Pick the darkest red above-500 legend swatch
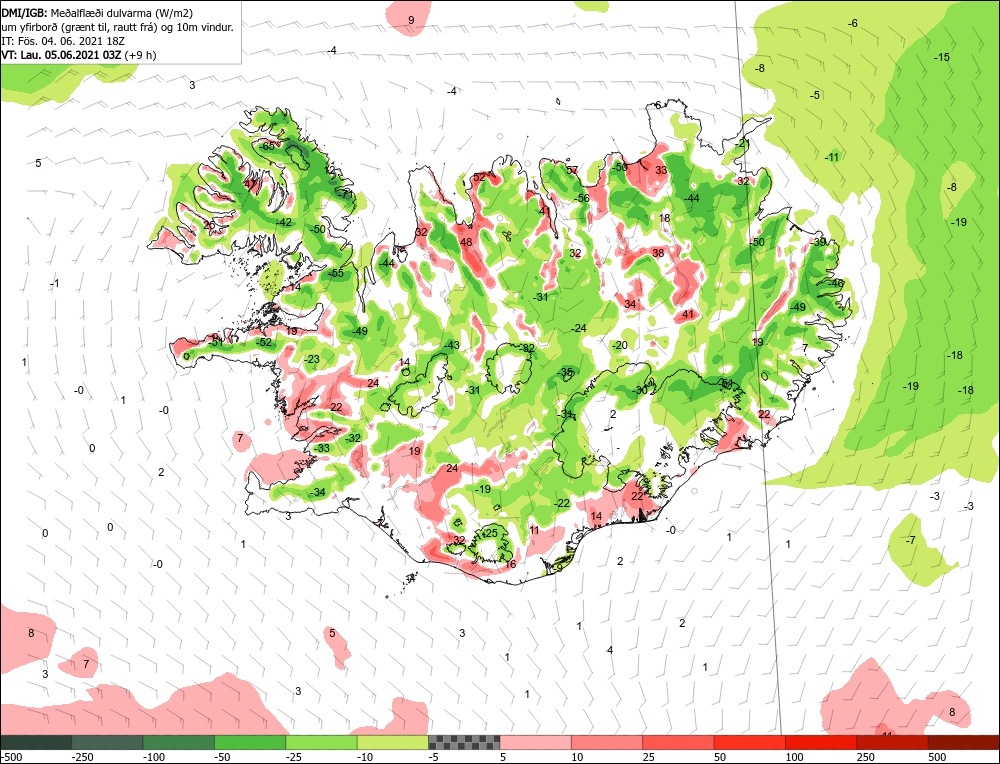This screenshot has height=764, width=1000. click(964, 742)
